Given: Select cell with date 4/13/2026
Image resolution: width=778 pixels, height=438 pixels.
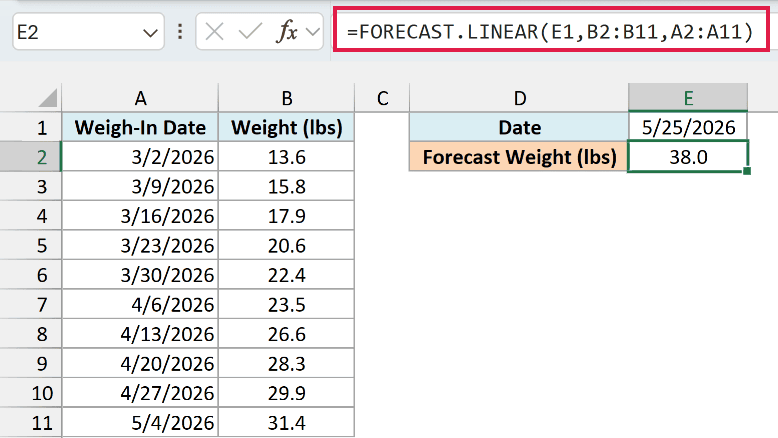Looking at the screenshot, I should coord(140,334).
